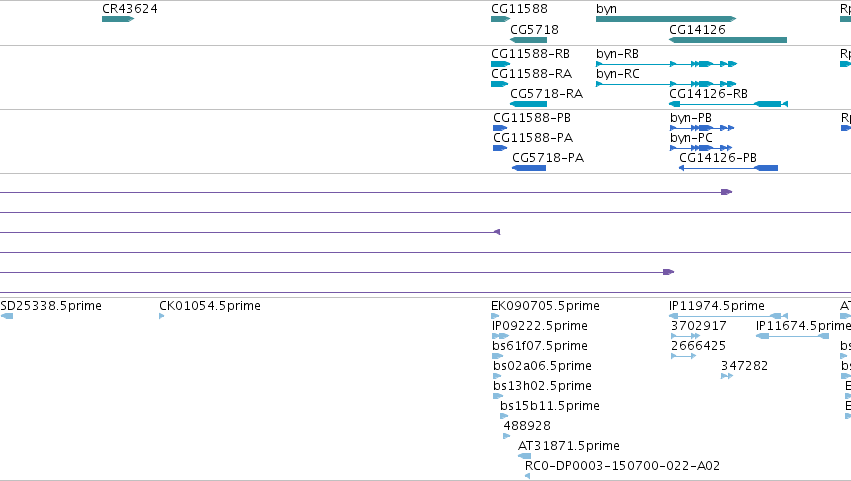Select the IP11974.5prime EST glyph
851x481 pixels.
coord(728,316)
